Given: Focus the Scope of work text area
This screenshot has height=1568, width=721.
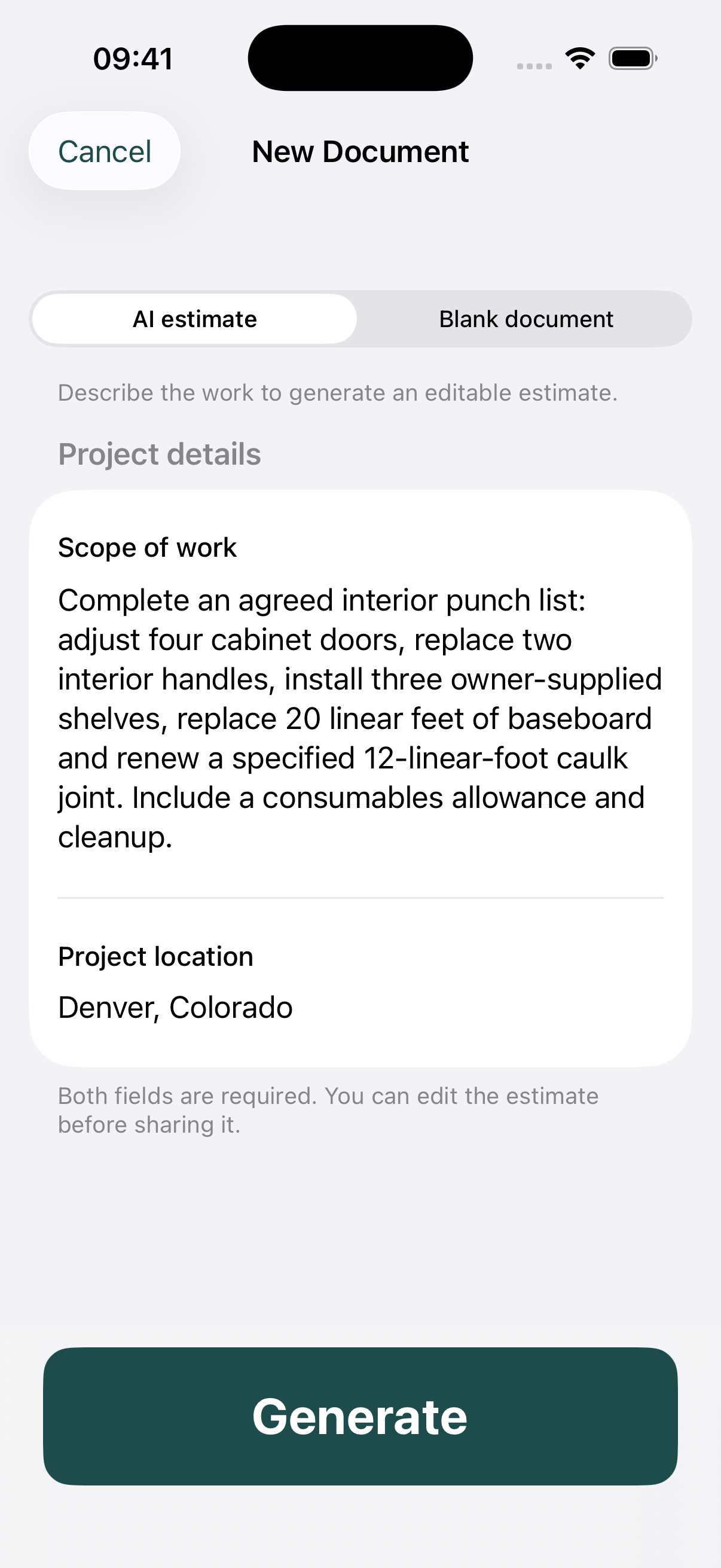Looking at the screenshot, I should pyautogui.click(x=360, y=718).
